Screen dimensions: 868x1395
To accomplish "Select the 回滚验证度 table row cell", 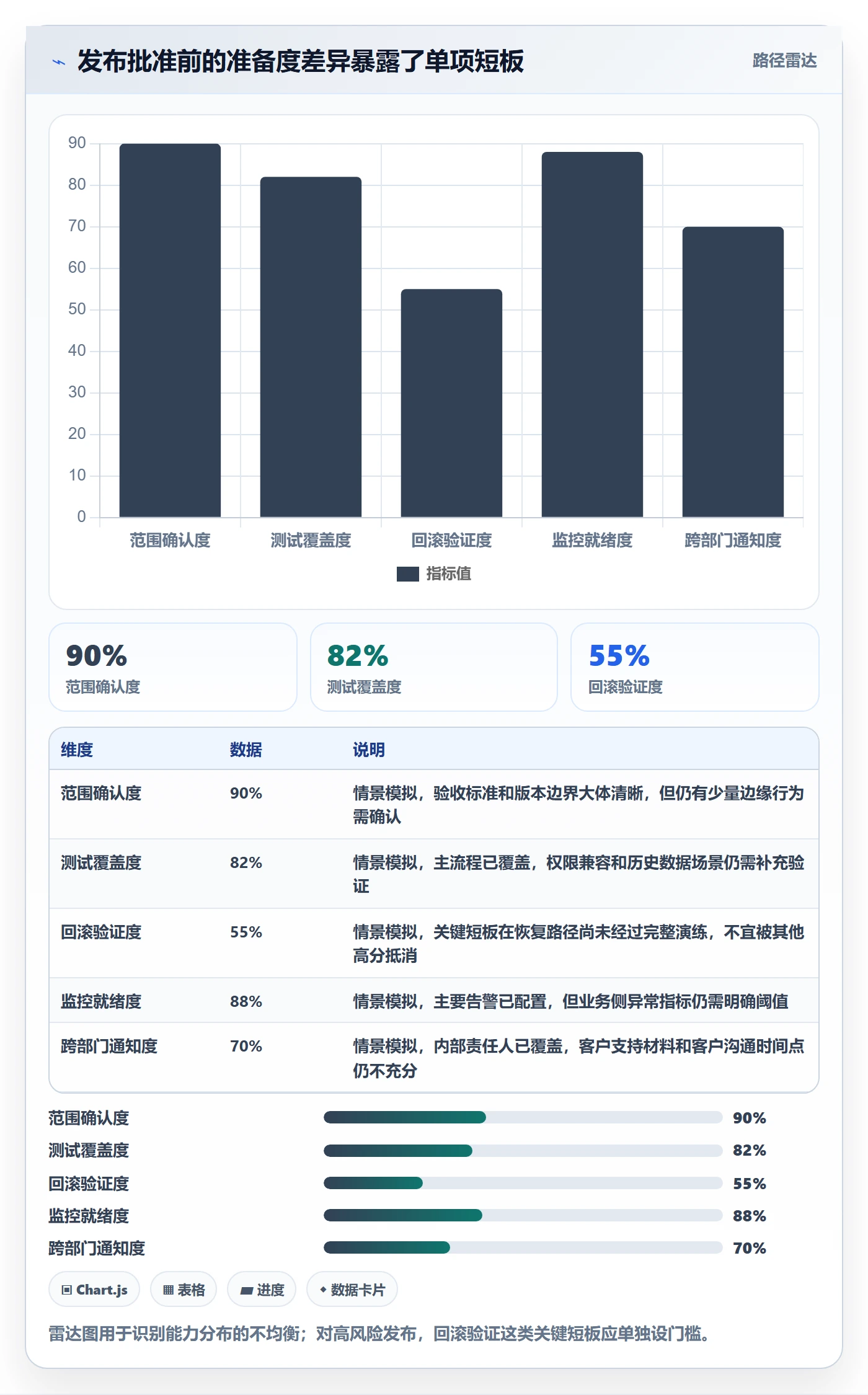I will point(101,932).
